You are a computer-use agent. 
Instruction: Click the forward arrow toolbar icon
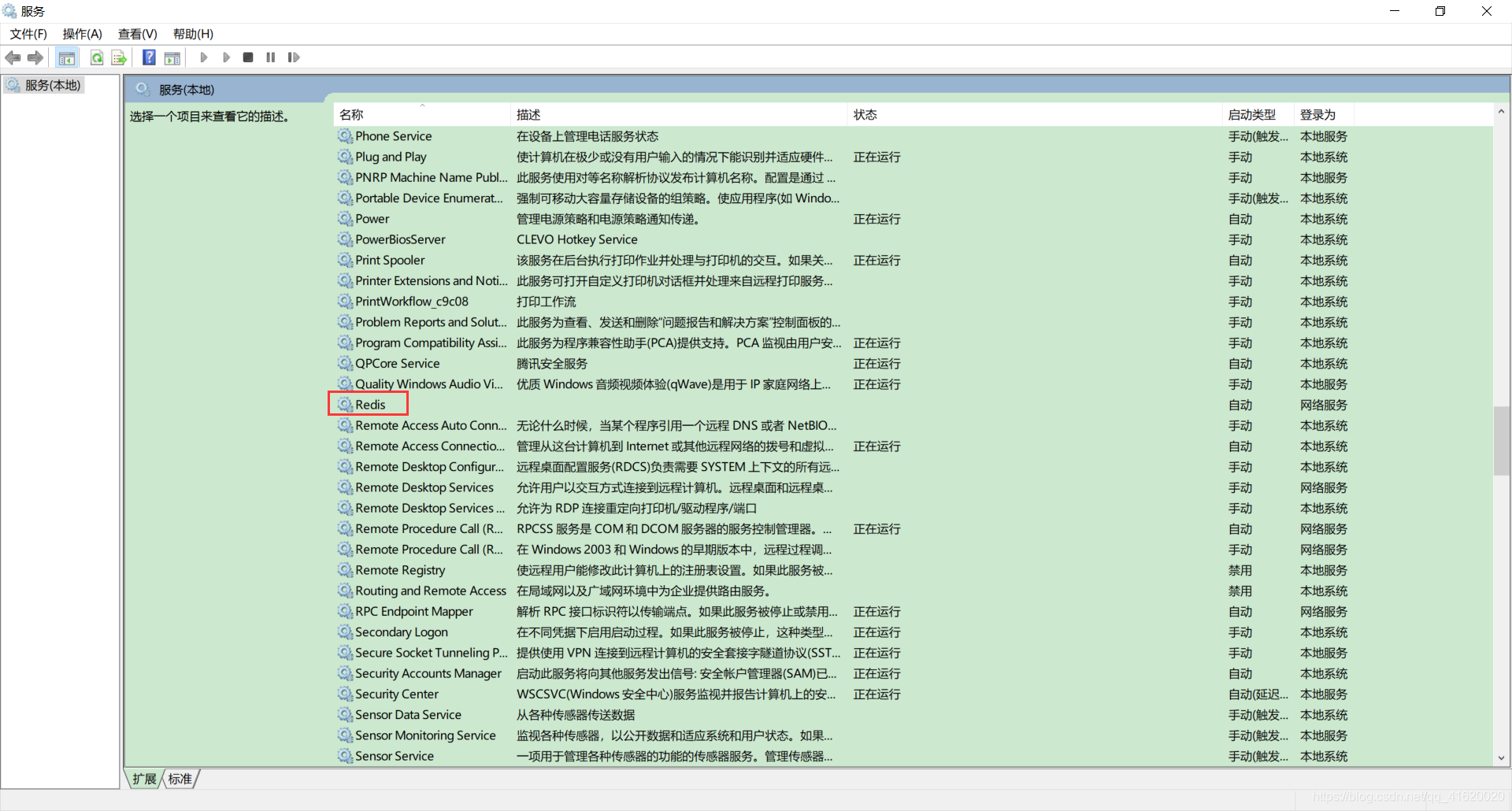click(x=35, y=57)
